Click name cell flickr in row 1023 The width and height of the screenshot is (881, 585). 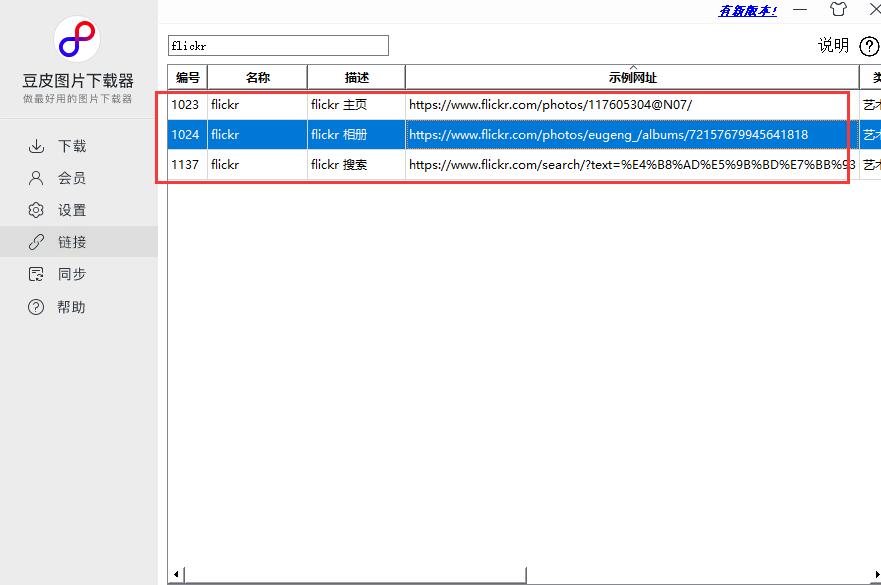[257, 105]
